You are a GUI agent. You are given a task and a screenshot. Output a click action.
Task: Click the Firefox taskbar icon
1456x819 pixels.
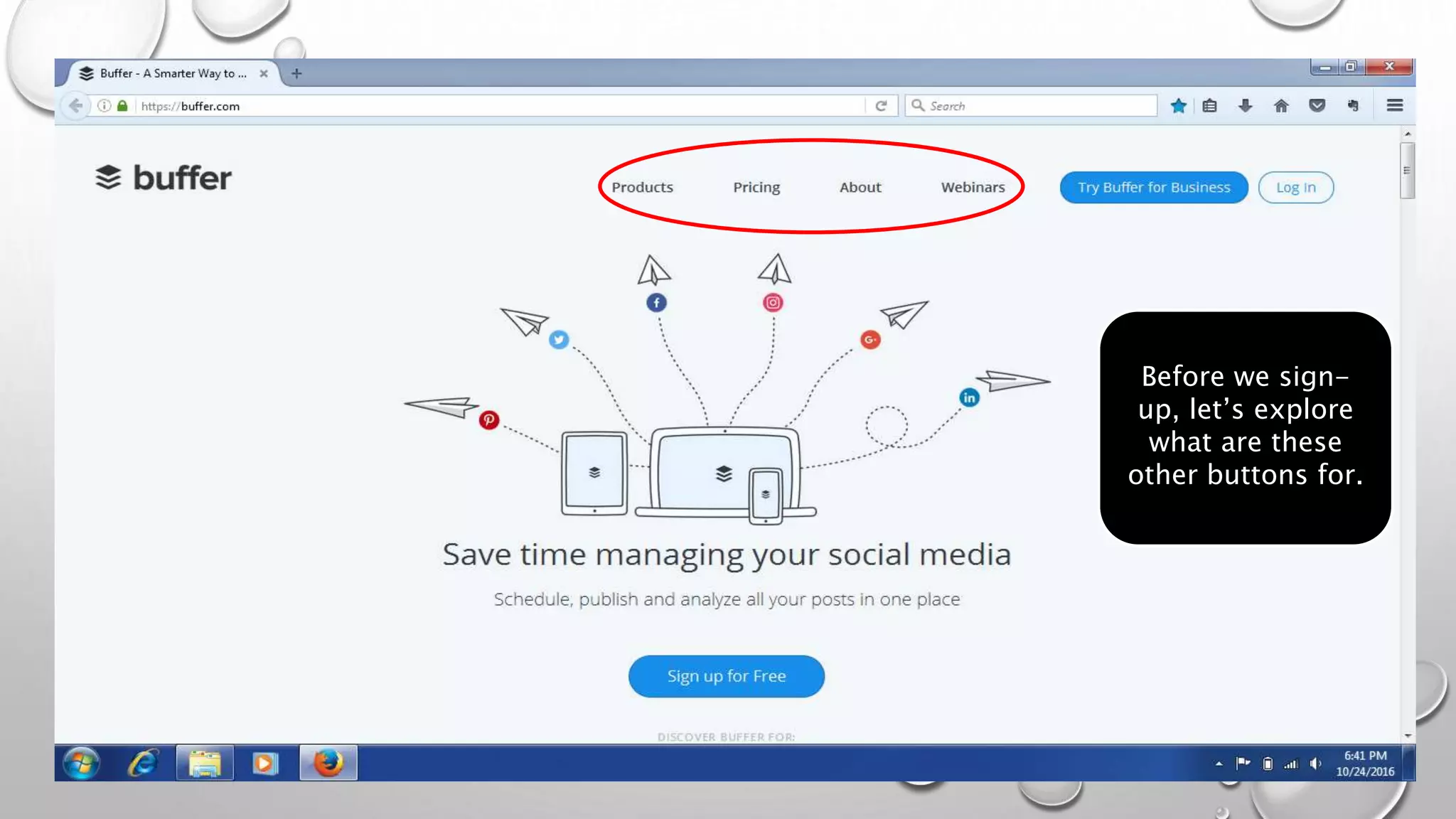[328, 764]
